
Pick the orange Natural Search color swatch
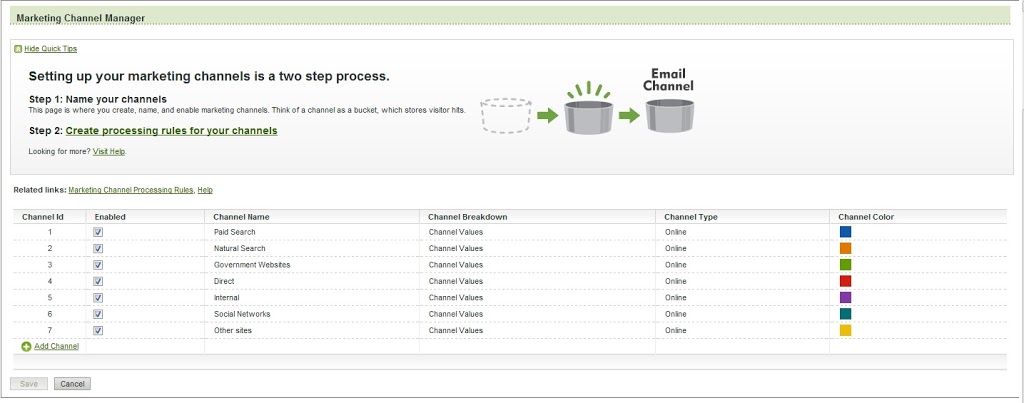point(845,248)
